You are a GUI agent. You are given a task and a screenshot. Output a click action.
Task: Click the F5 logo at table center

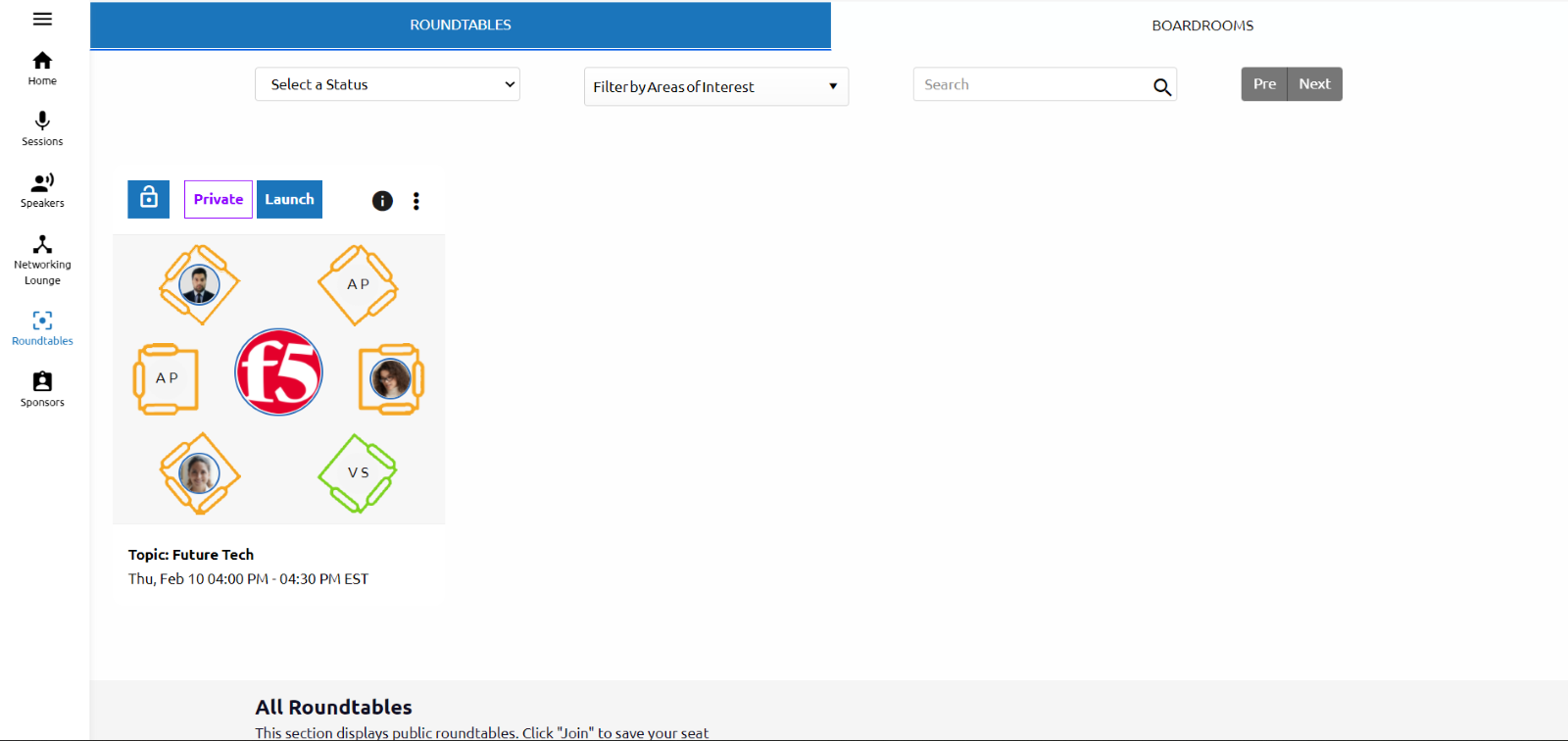click(x=279, y=372)
